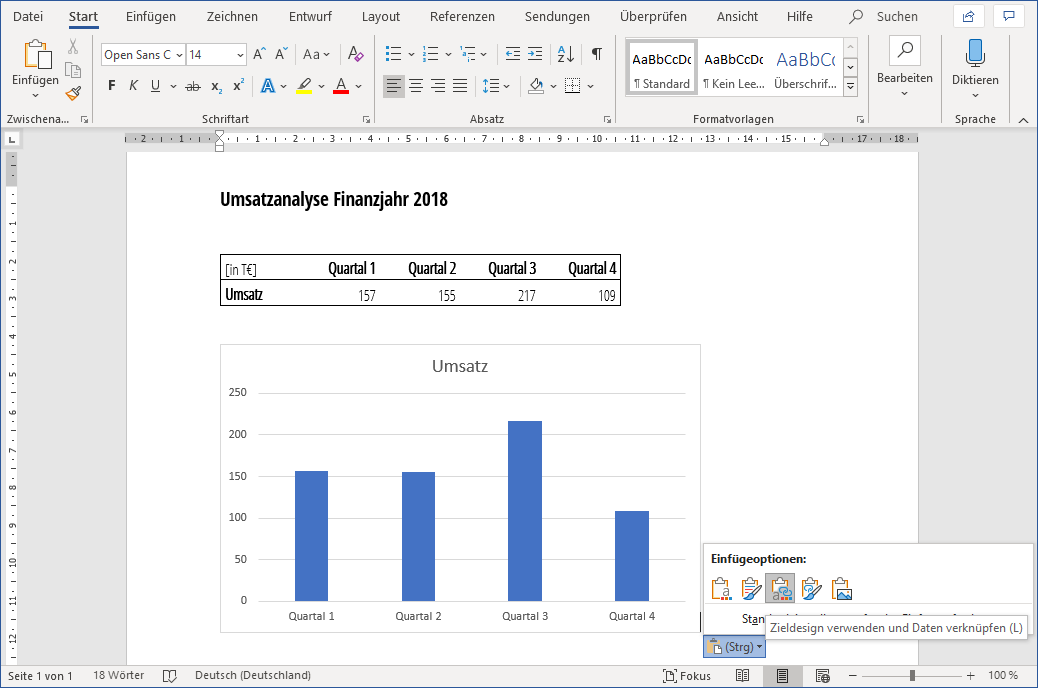The width and height of the screenshot is (1038, 688).
Task: Toggle paragraph marks display (¶)
Action: click(596, 54)
